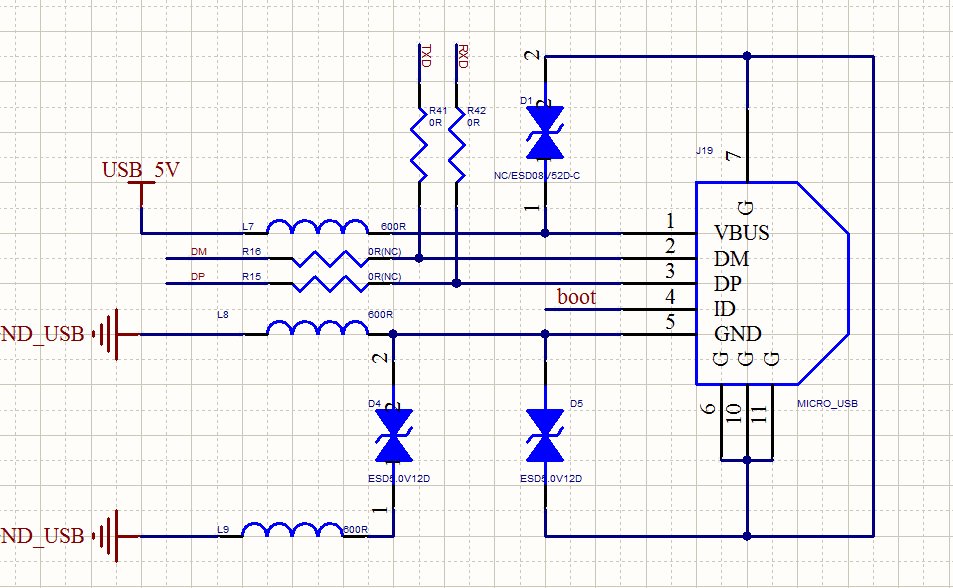953x588 pixels.
Task: Select the D4 TVS diode symbol
Action: tap(394, 435)
